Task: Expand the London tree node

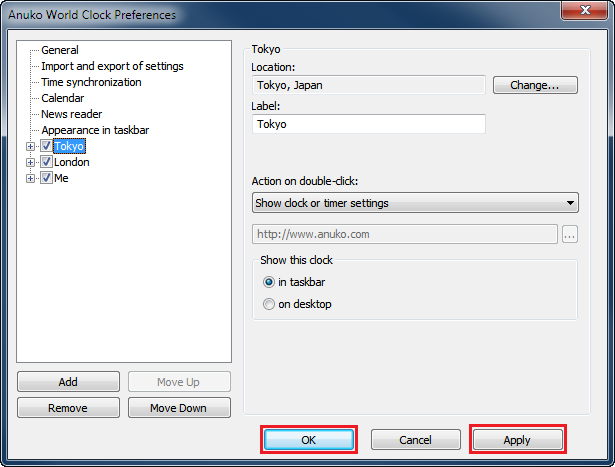Action: coord(31,162)
